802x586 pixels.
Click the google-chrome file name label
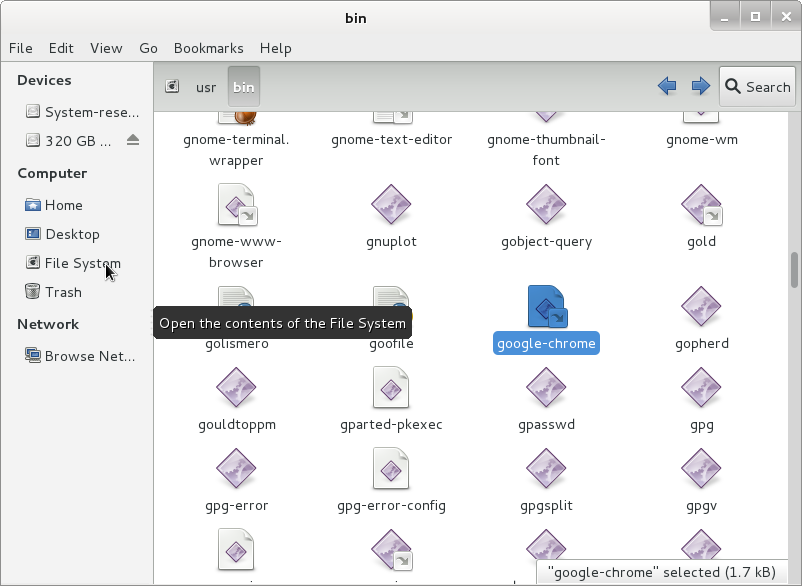click(x=546, y=343)
